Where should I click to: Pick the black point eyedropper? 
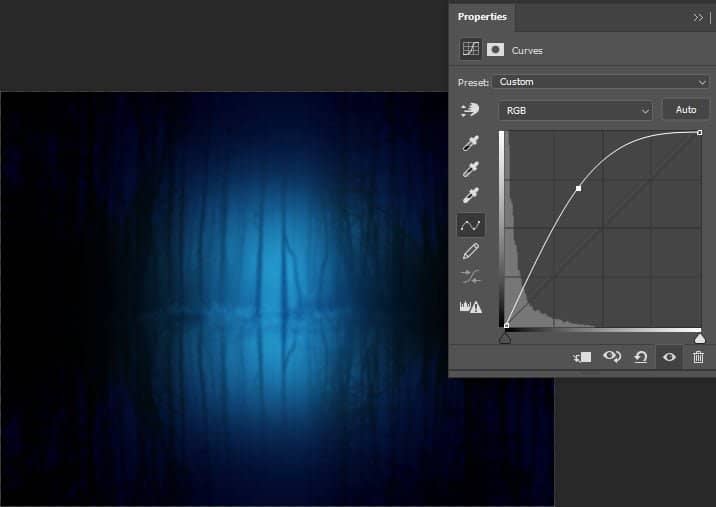pos(470,145)
